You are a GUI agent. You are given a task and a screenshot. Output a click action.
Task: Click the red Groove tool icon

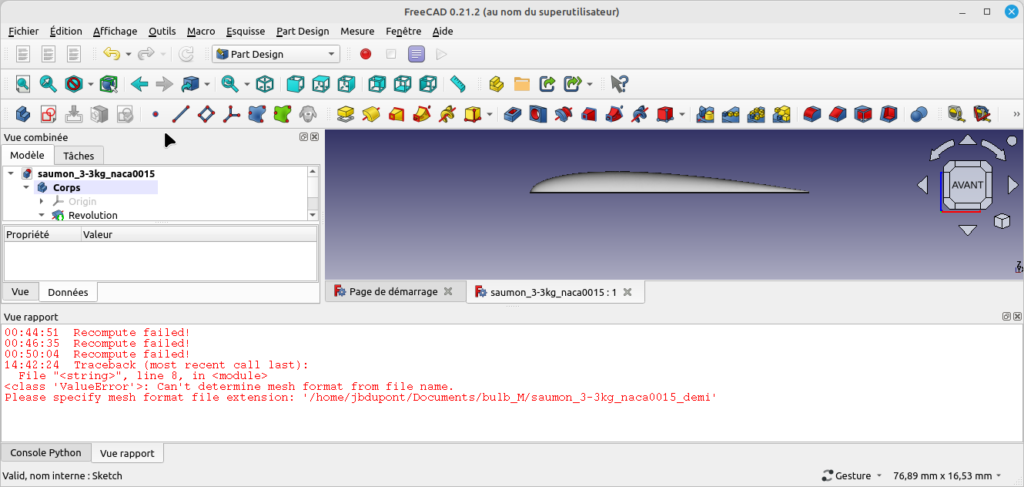[x=564, y=114]
